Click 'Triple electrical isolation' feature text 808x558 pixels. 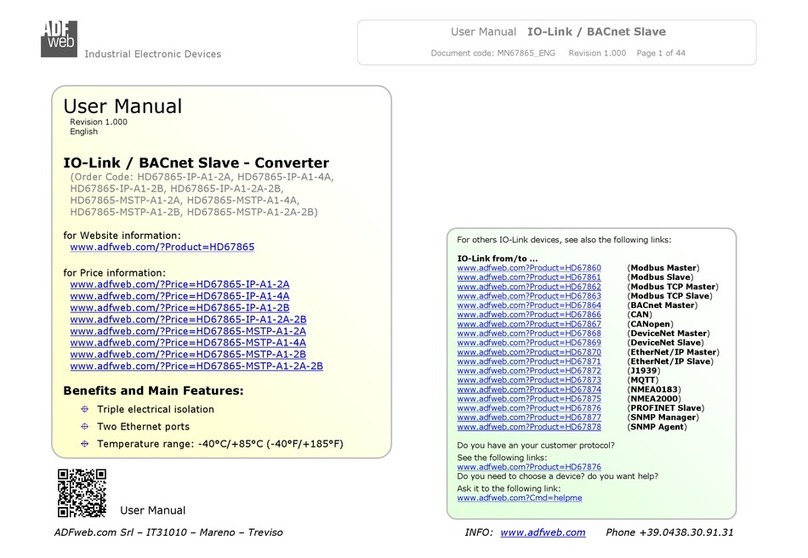pyautogui.click(x=156, y=409)
